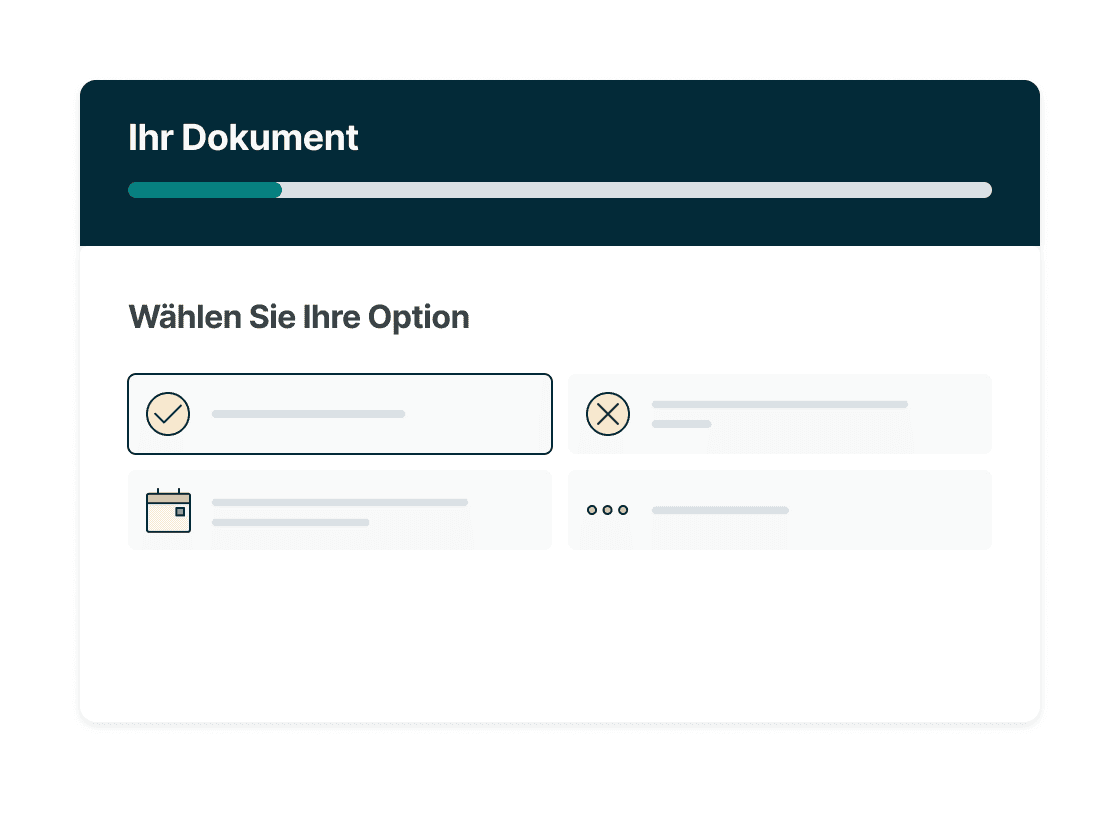Choose the three-dots other option card

[x=780, y=510]
